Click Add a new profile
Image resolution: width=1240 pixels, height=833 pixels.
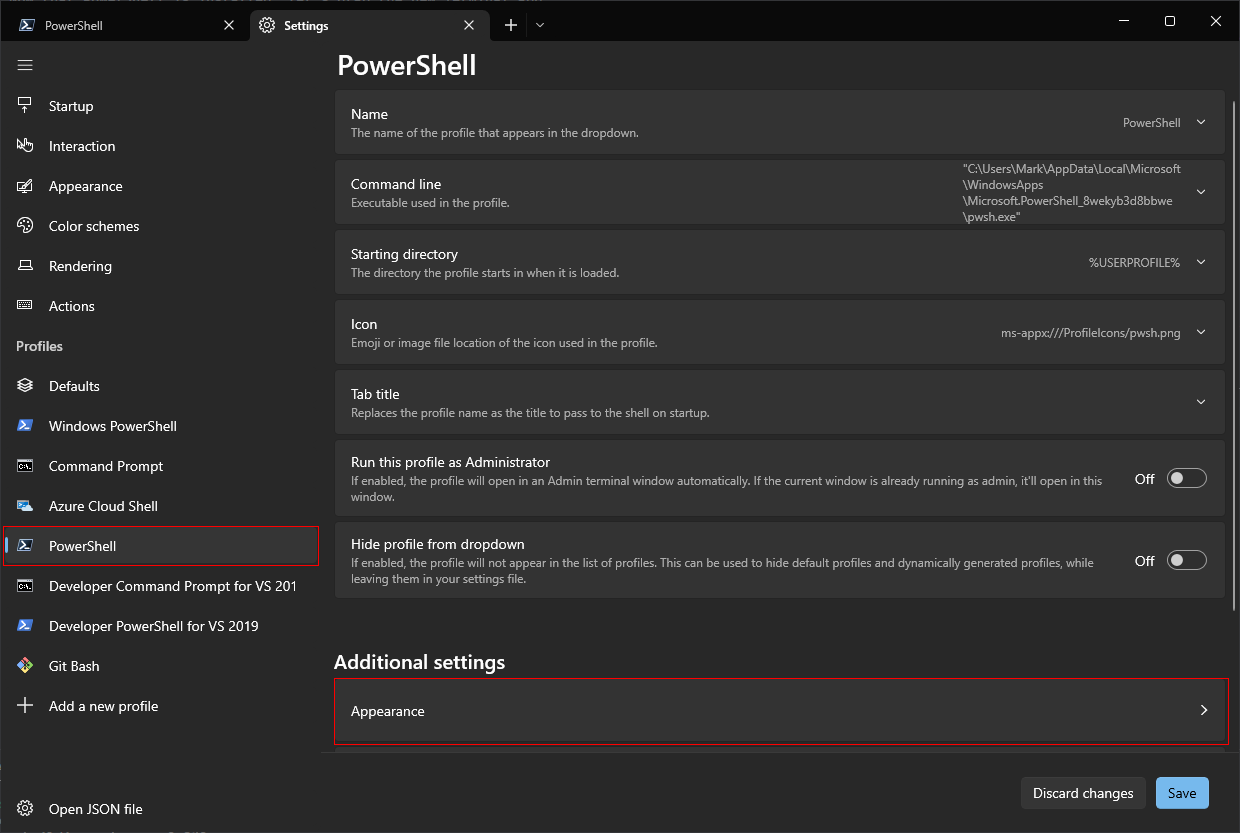pos(160,706)
